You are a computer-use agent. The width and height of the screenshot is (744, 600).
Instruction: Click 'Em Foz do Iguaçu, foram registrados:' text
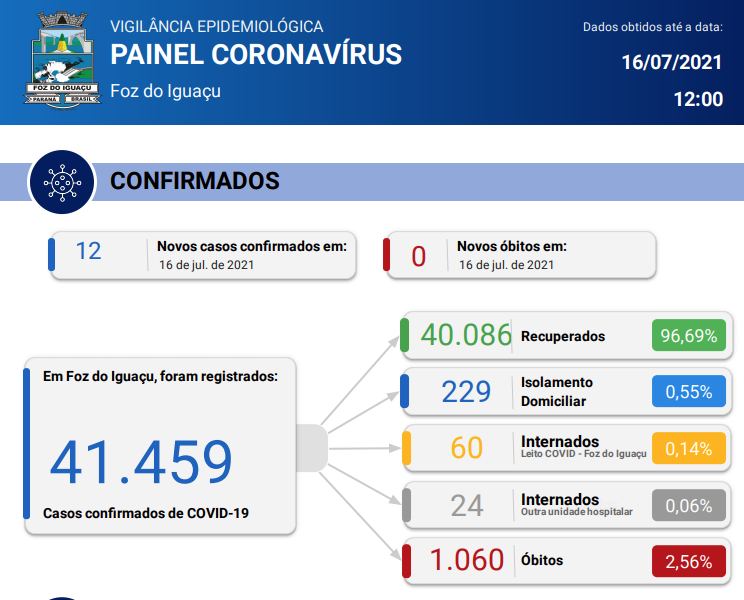click(160, 377)
